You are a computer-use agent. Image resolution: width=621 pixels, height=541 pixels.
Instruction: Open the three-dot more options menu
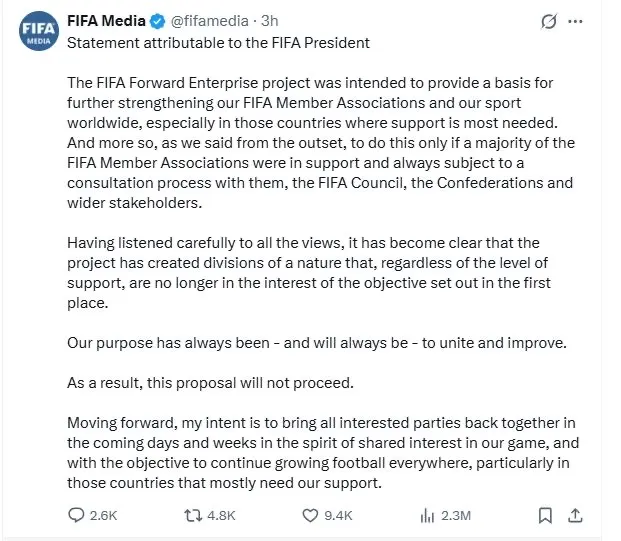(x=575, y=21)
